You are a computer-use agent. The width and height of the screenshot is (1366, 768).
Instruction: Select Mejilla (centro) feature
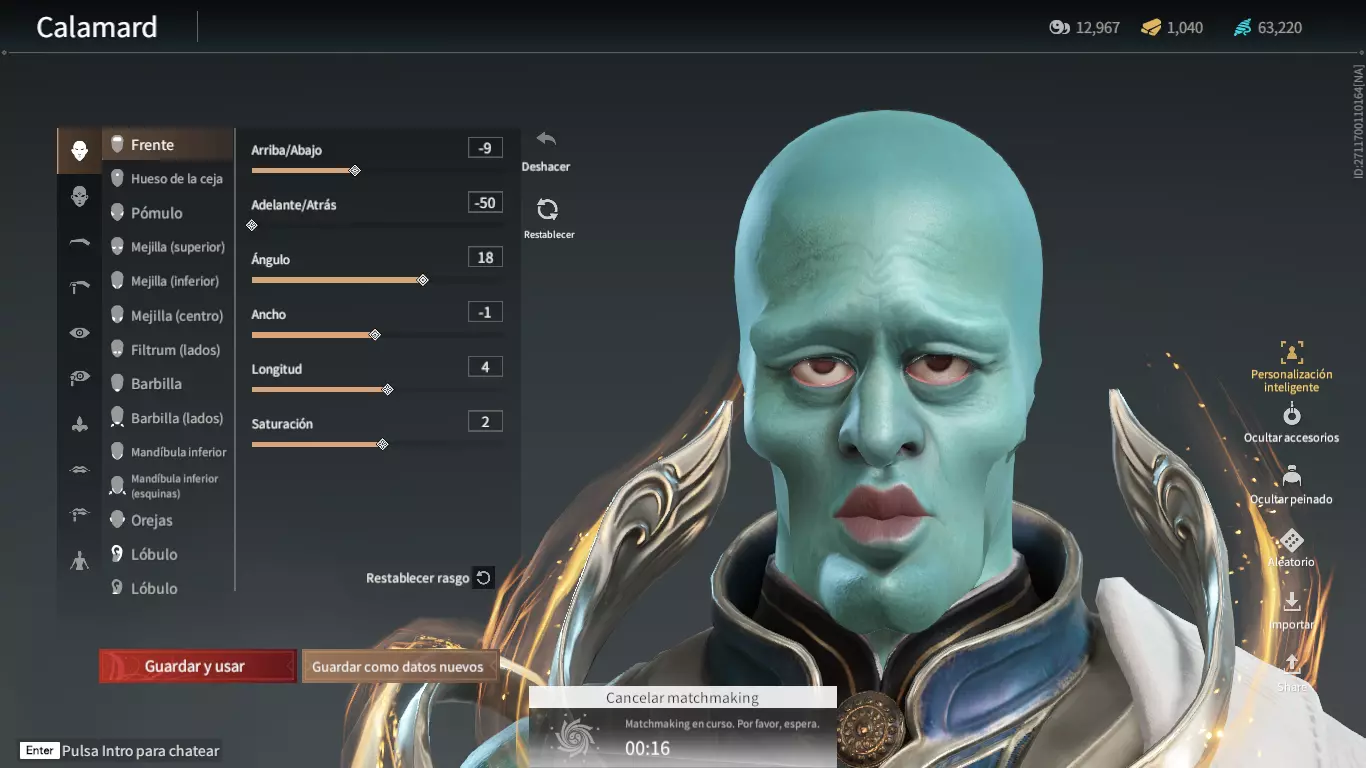point(168,316)
